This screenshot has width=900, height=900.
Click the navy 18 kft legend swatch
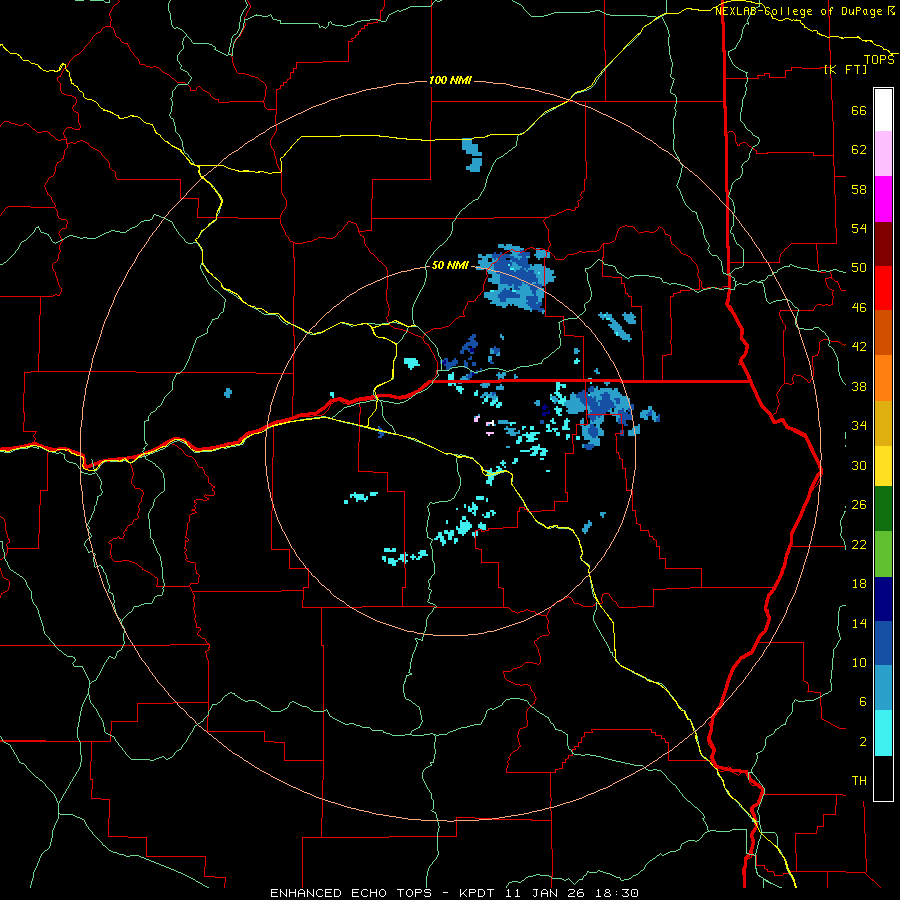pyautogui.click(x=883, y=599)
